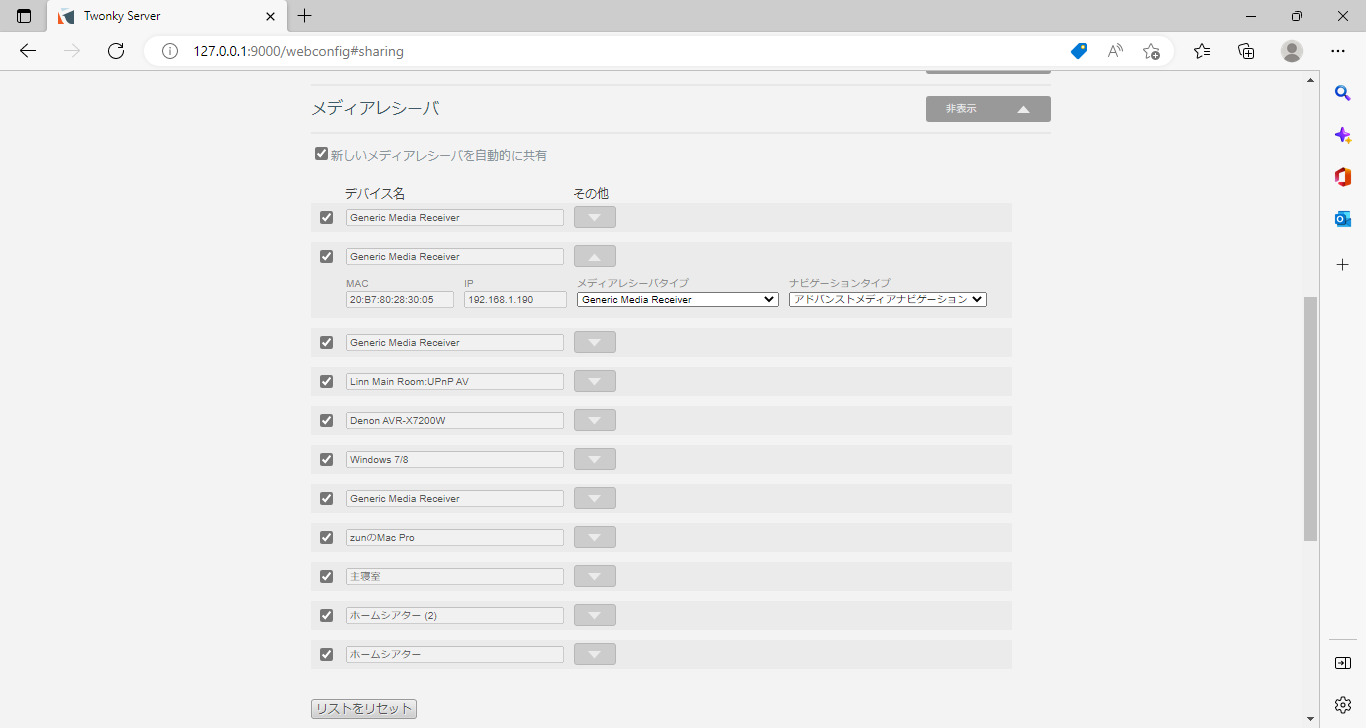The image size is (1366, 728).
Task: Uncheck the Windows 7/8 device
Action: (326, 459)
